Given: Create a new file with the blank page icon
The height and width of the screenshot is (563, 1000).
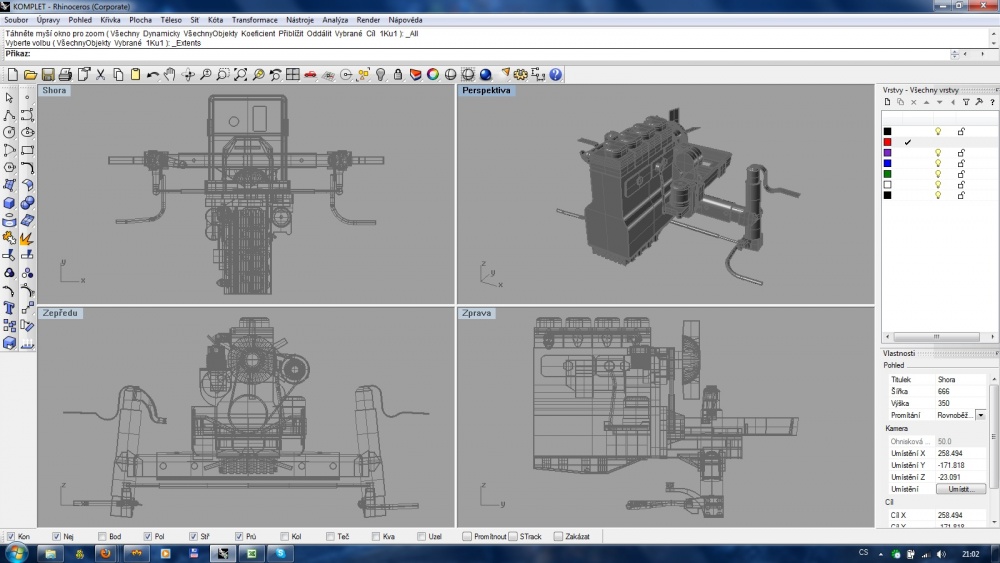Looking at the screenshot, I should coord(13,75).
